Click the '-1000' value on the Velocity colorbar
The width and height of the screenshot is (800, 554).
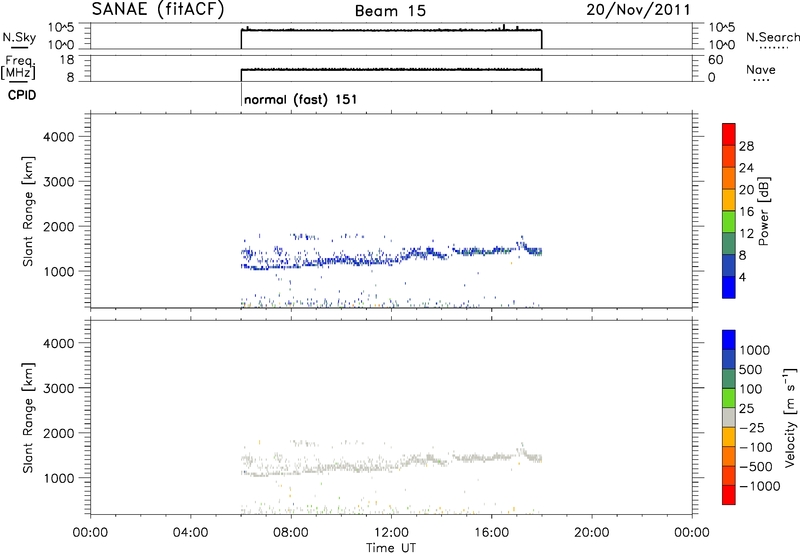pyautogui.click(x=759, y=486)
